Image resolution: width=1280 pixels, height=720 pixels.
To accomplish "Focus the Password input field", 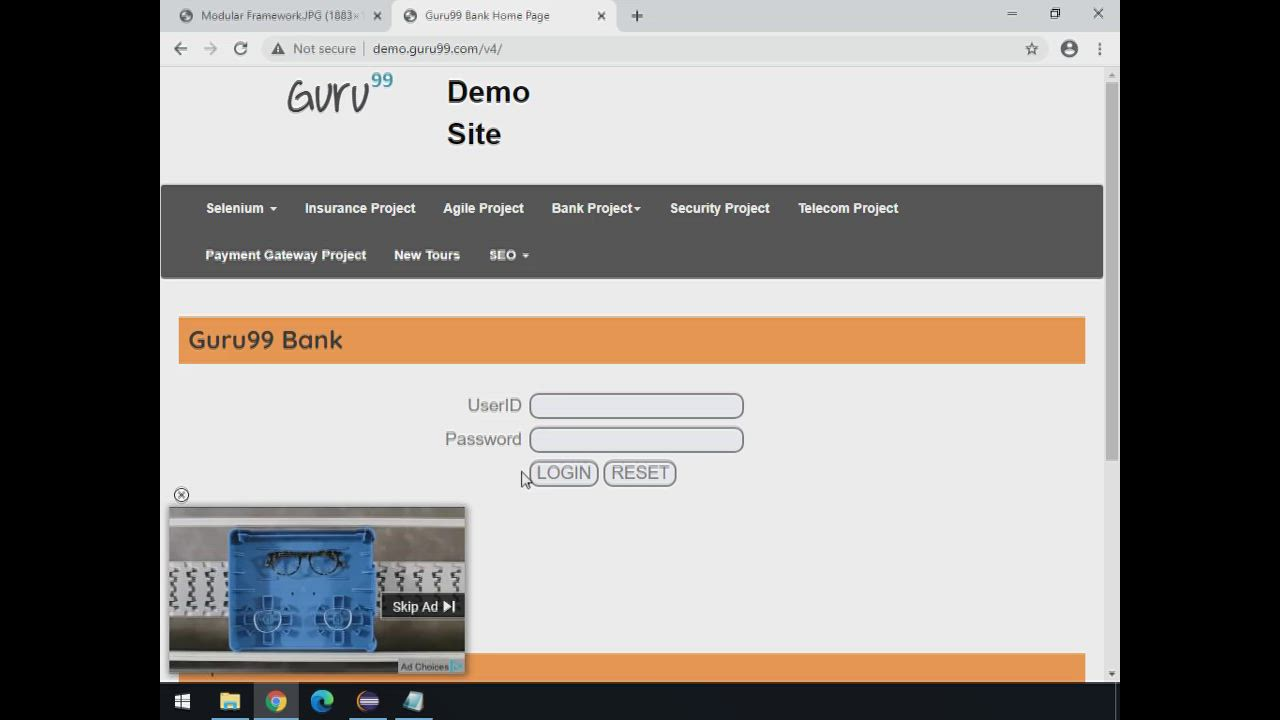I will click(x=636, y=440).
